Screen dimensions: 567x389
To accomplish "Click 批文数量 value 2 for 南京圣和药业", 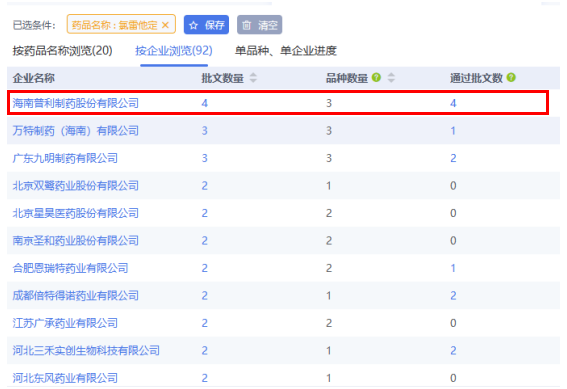I will click(205, 241).
